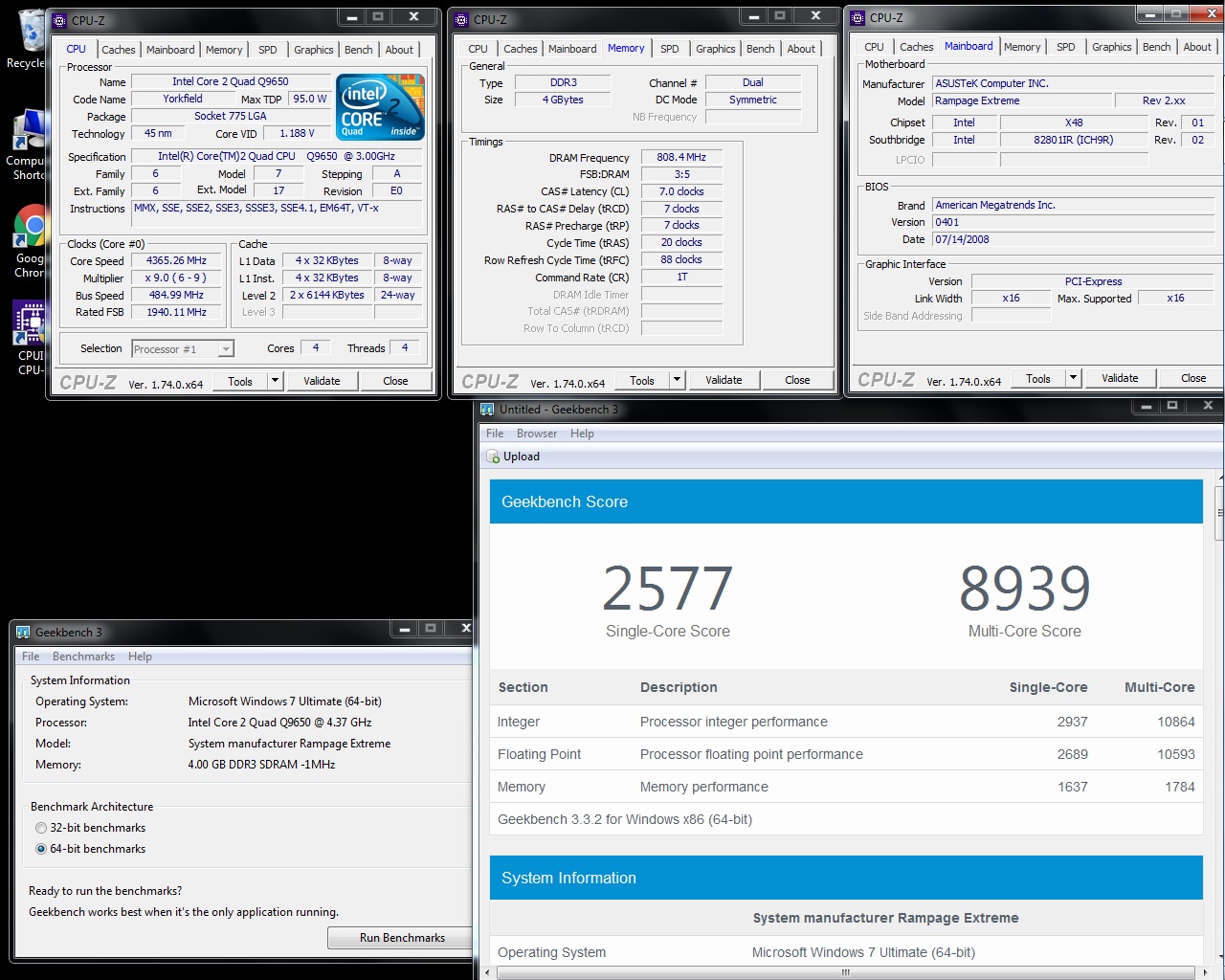Click Tools button in right CPU-Z window
Screen dimensions: 1225x980
(1038, 378)
